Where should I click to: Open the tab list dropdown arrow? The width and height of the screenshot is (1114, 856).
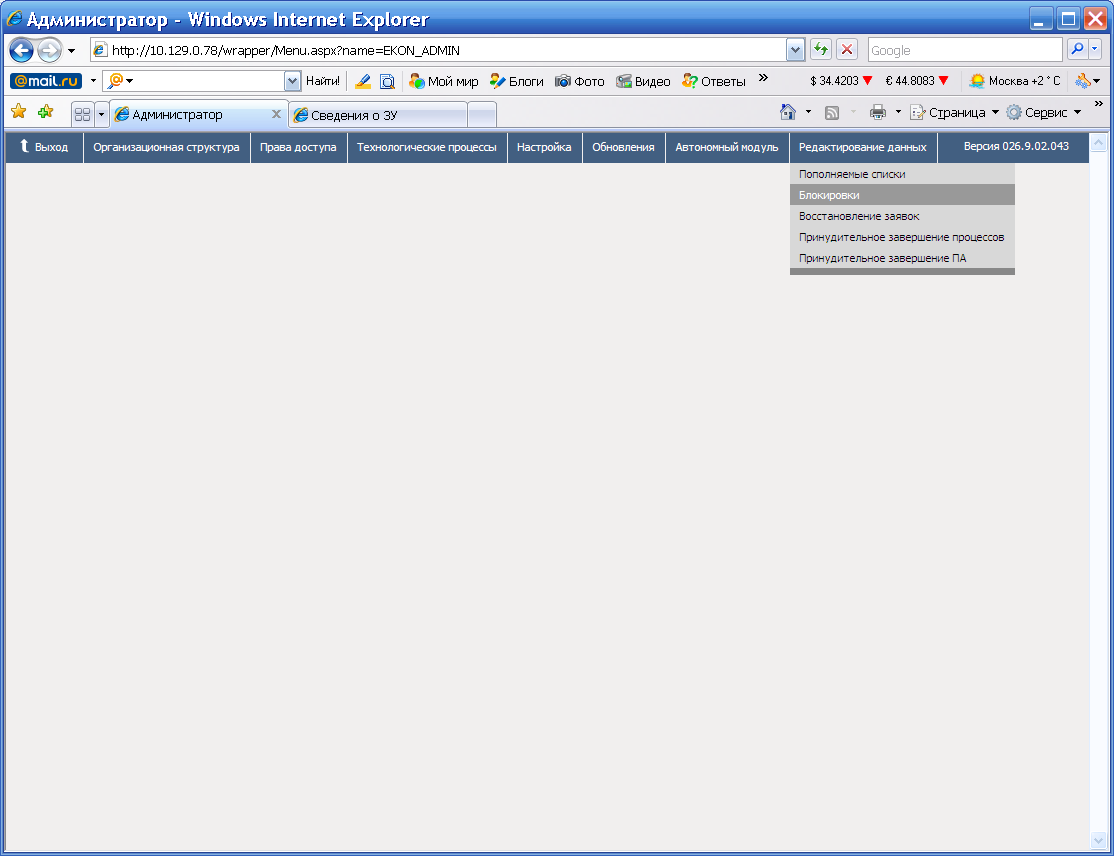[101, 114]
